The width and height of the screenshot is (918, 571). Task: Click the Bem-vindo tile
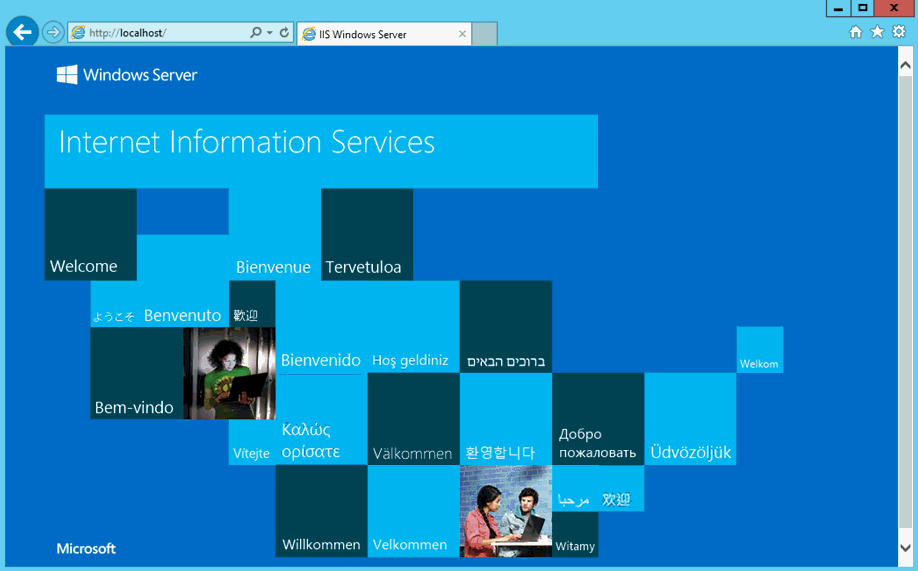(136, 372)
